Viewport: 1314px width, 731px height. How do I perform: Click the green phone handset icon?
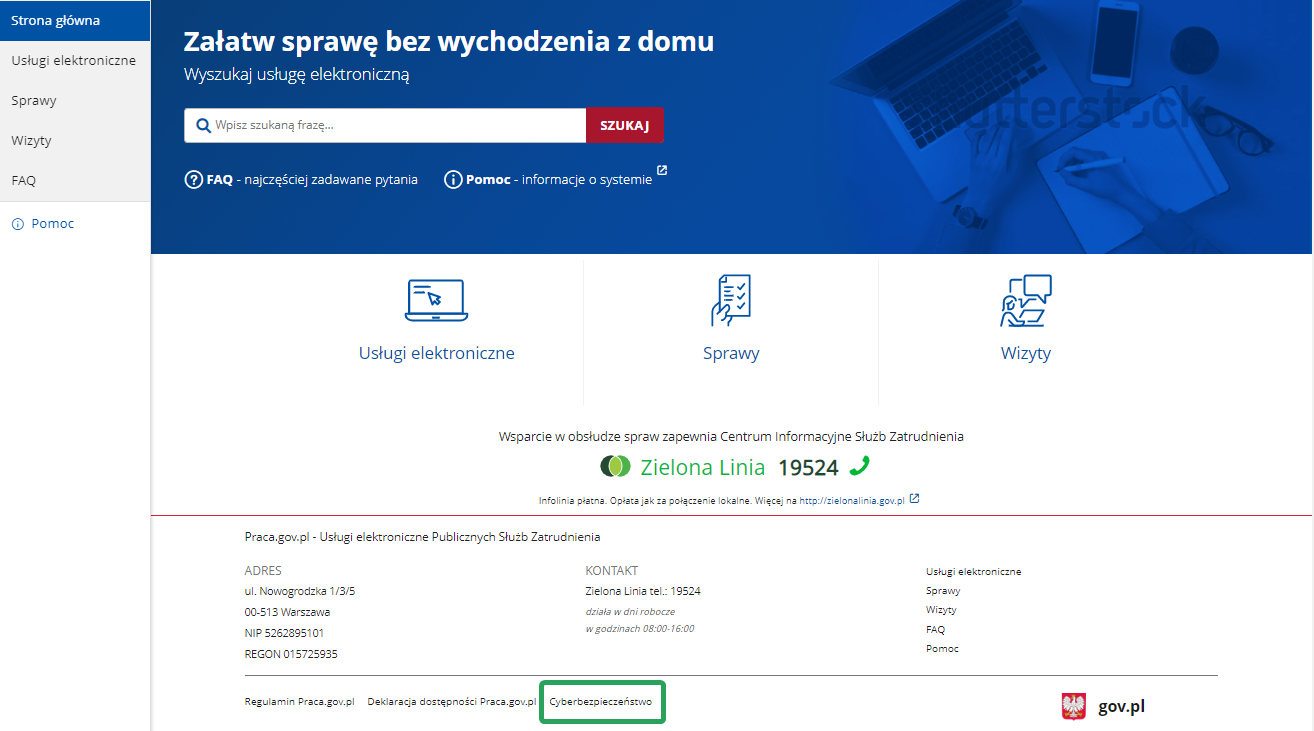tap(859, 465)
